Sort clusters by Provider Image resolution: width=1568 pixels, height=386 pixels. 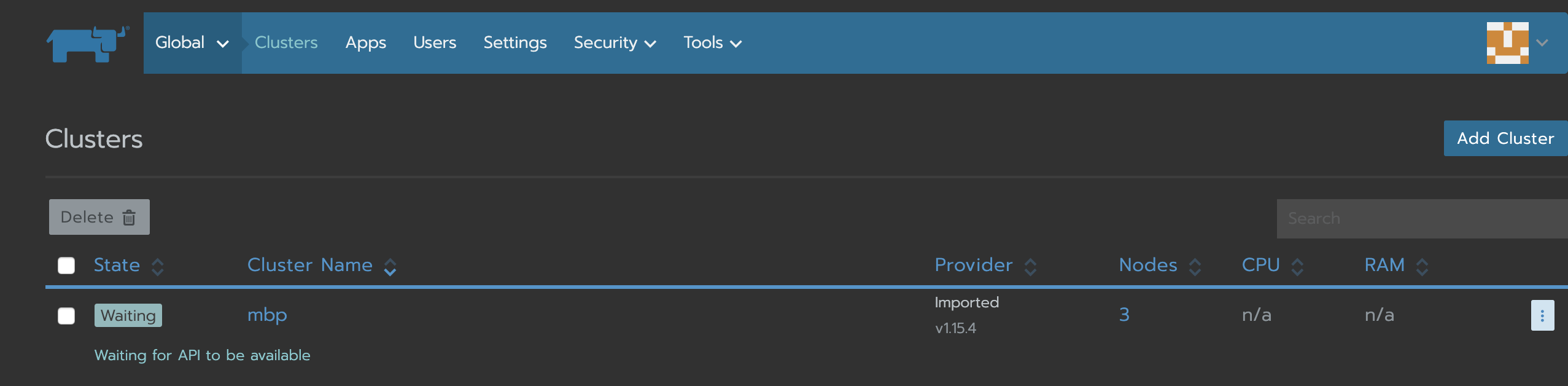click(x=1031, y=266)
